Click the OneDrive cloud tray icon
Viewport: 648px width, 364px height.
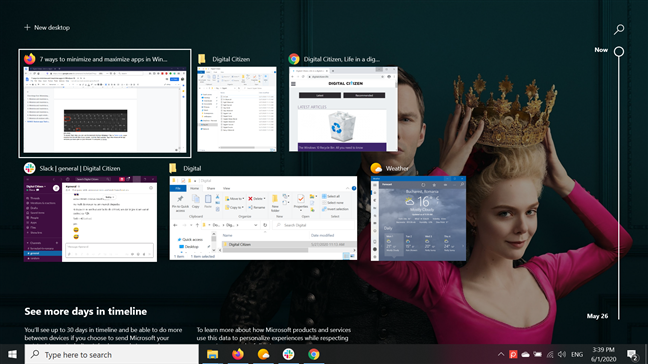(x=525, y=354)
